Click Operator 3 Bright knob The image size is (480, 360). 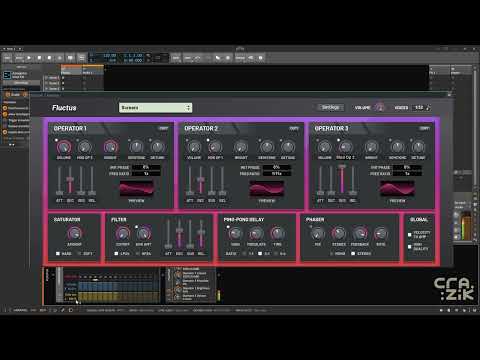click(371, 147)
